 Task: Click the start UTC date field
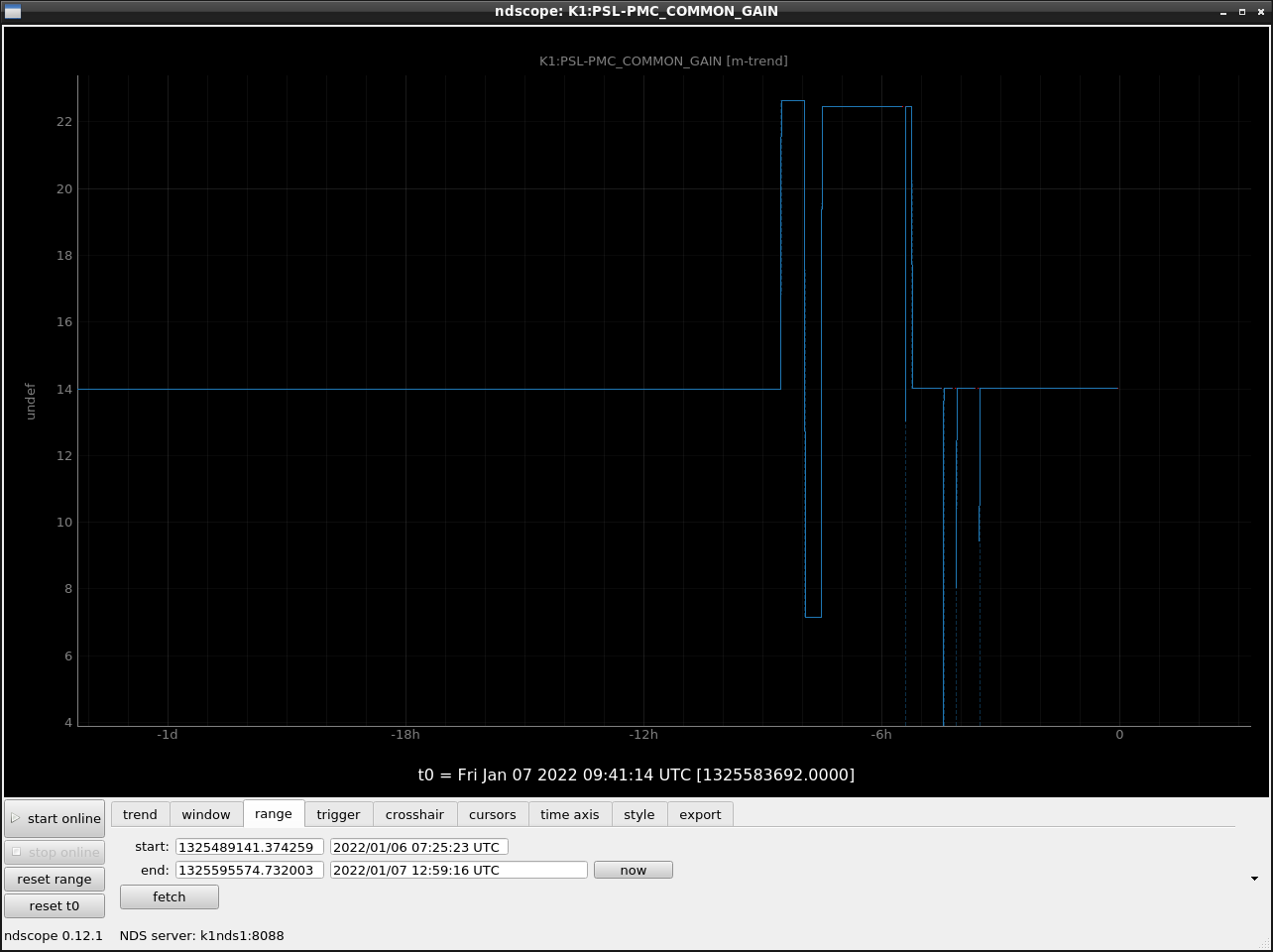[x=419, y=847]
